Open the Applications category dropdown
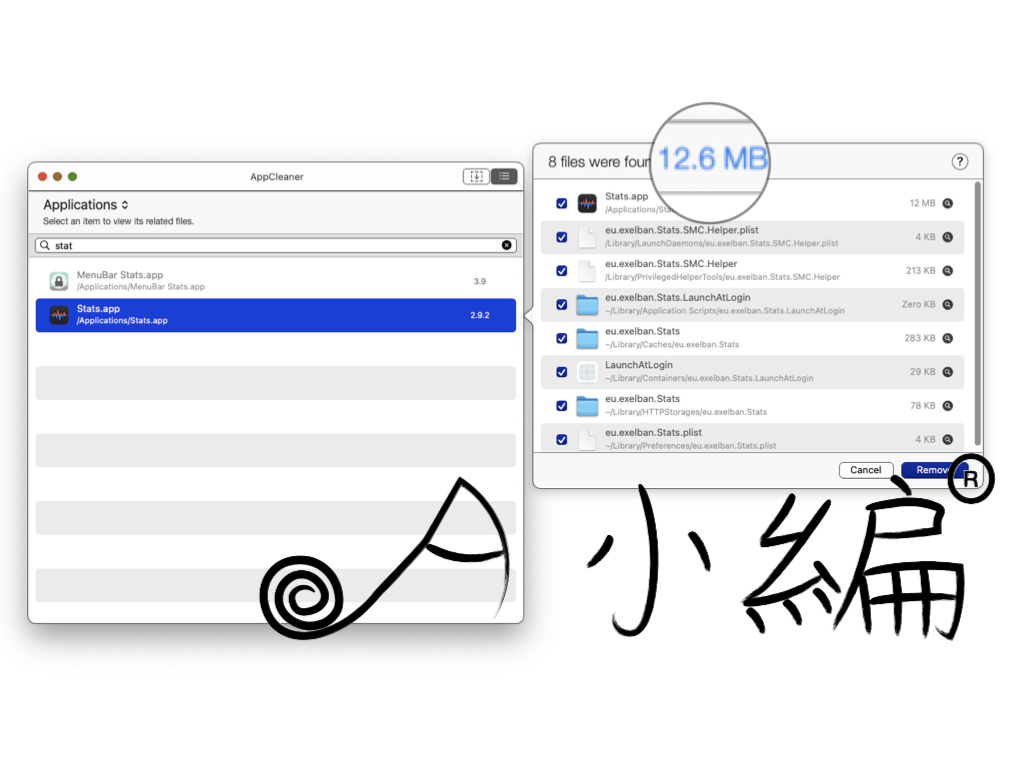1024x768 pixels. click(x=86, y=204)
